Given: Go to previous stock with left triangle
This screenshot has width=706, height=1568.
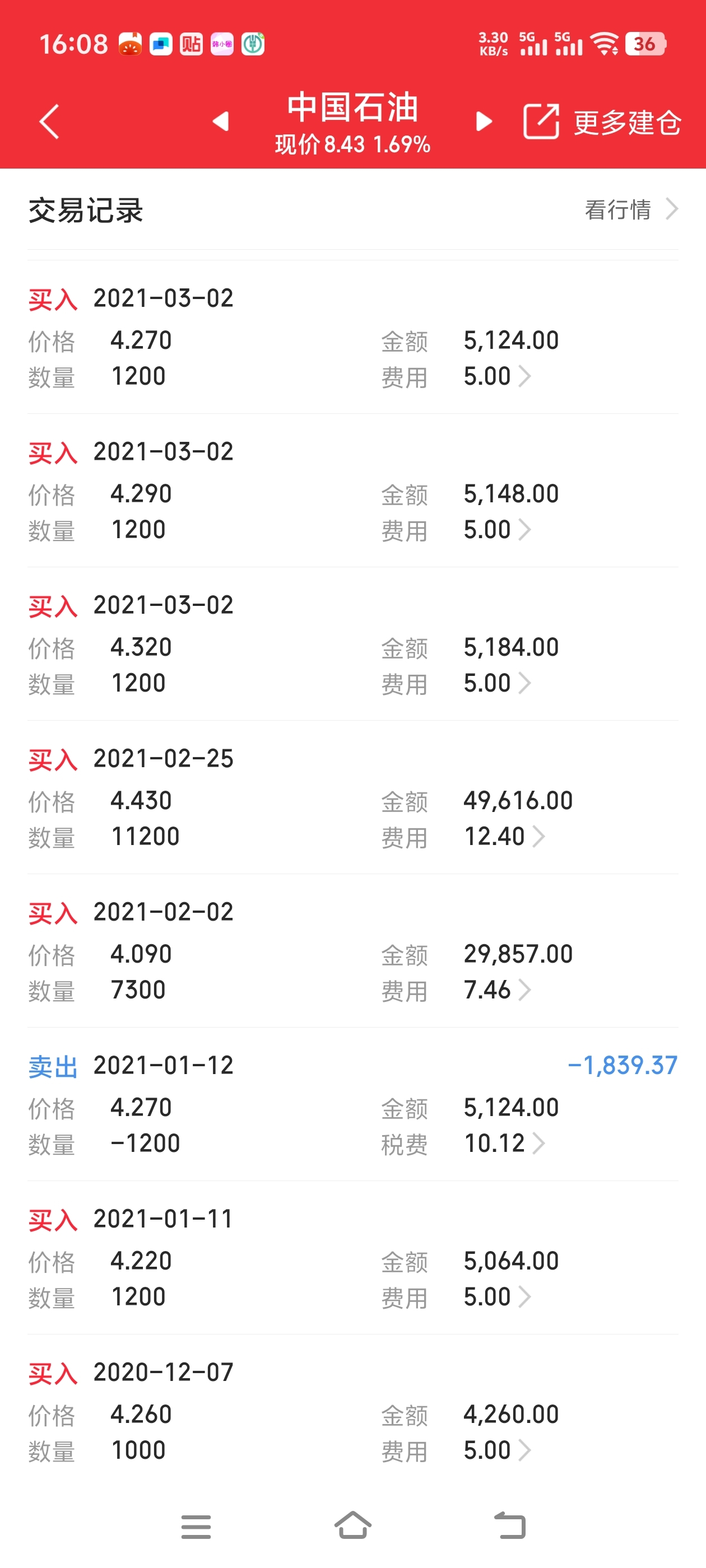Looking at the screenshot, I should (x=221, y=122).
